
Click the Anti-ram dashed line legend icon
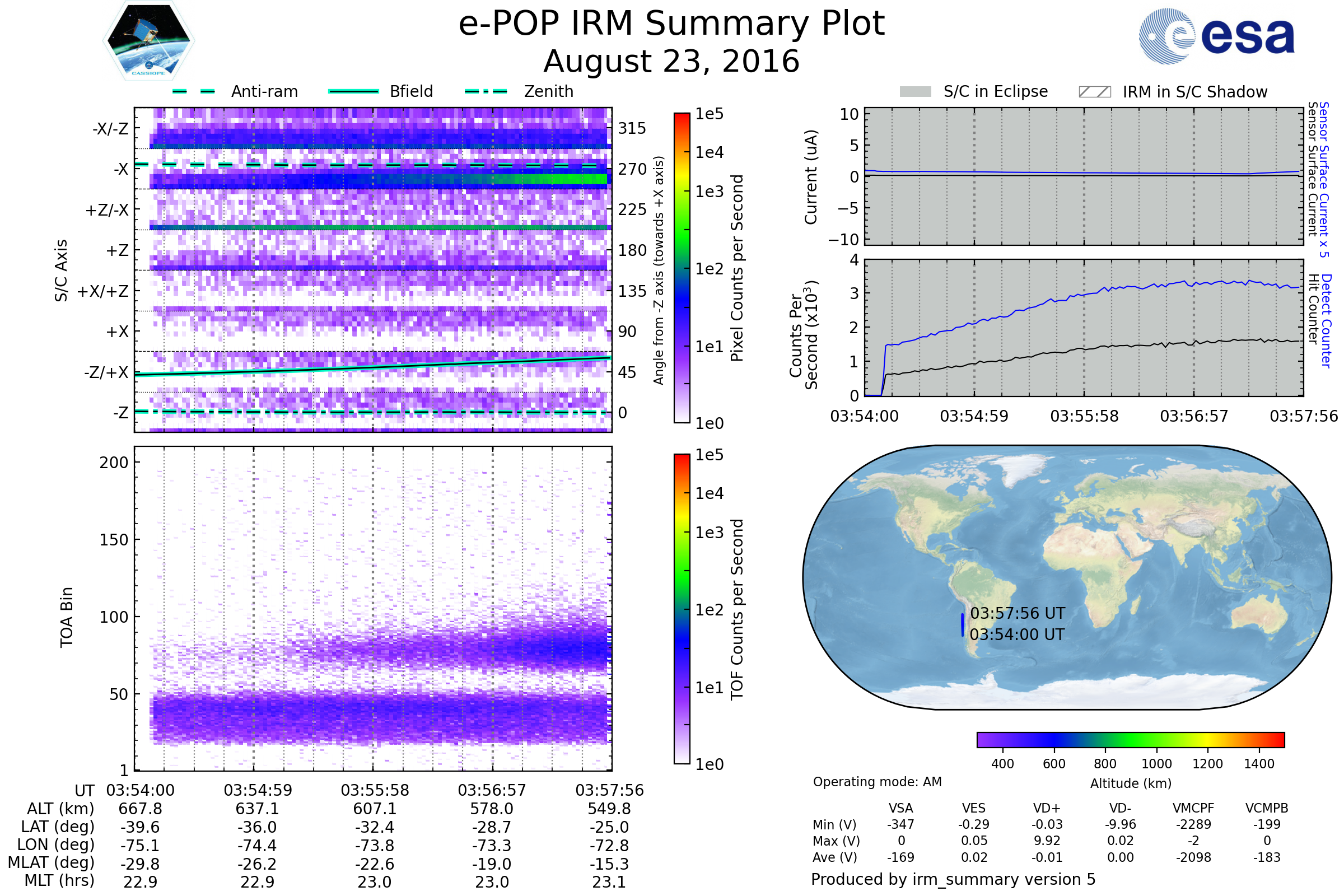click(194, 91)
